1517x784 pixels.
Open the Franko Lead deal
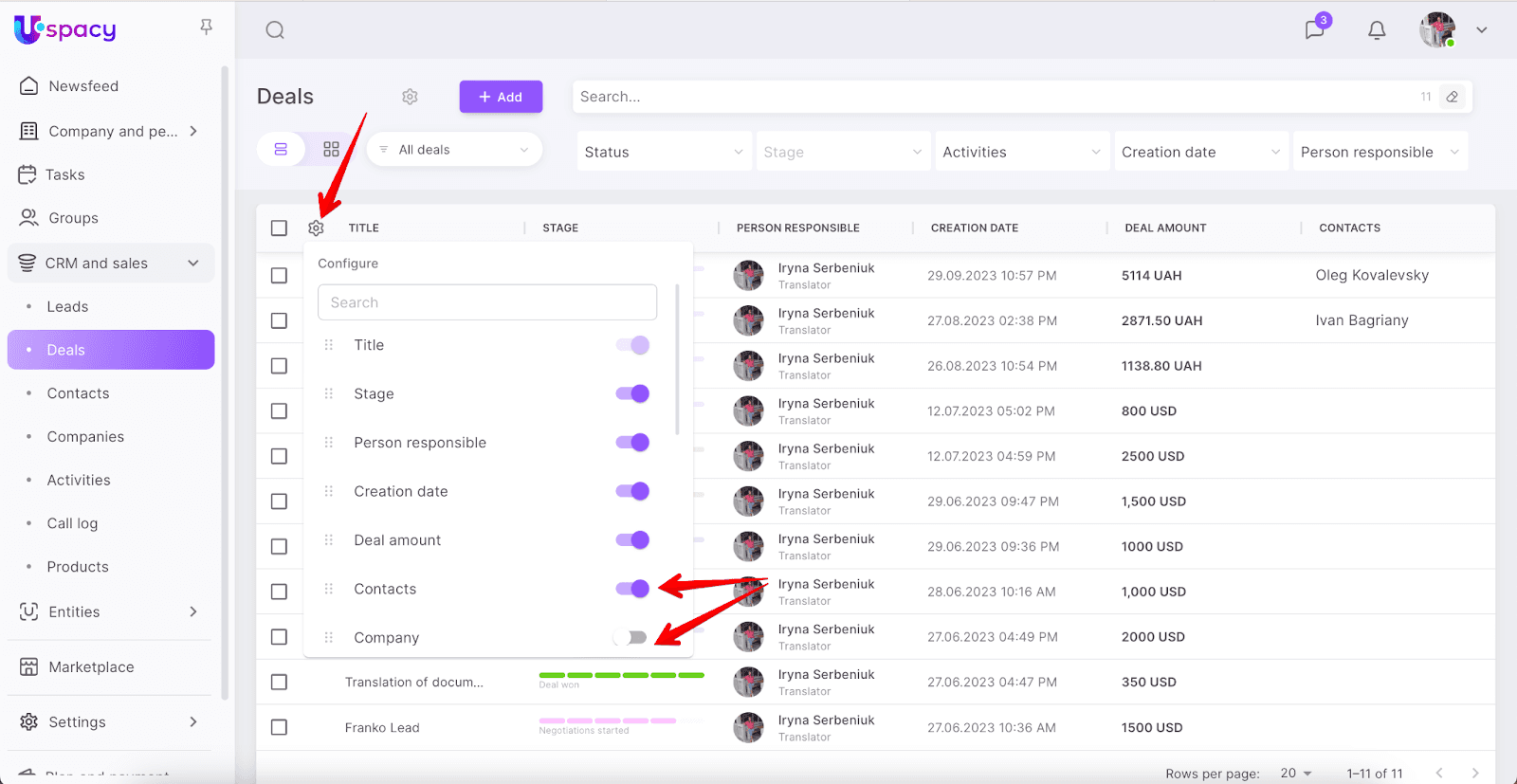pyautogui.click(x=382, y=728)
